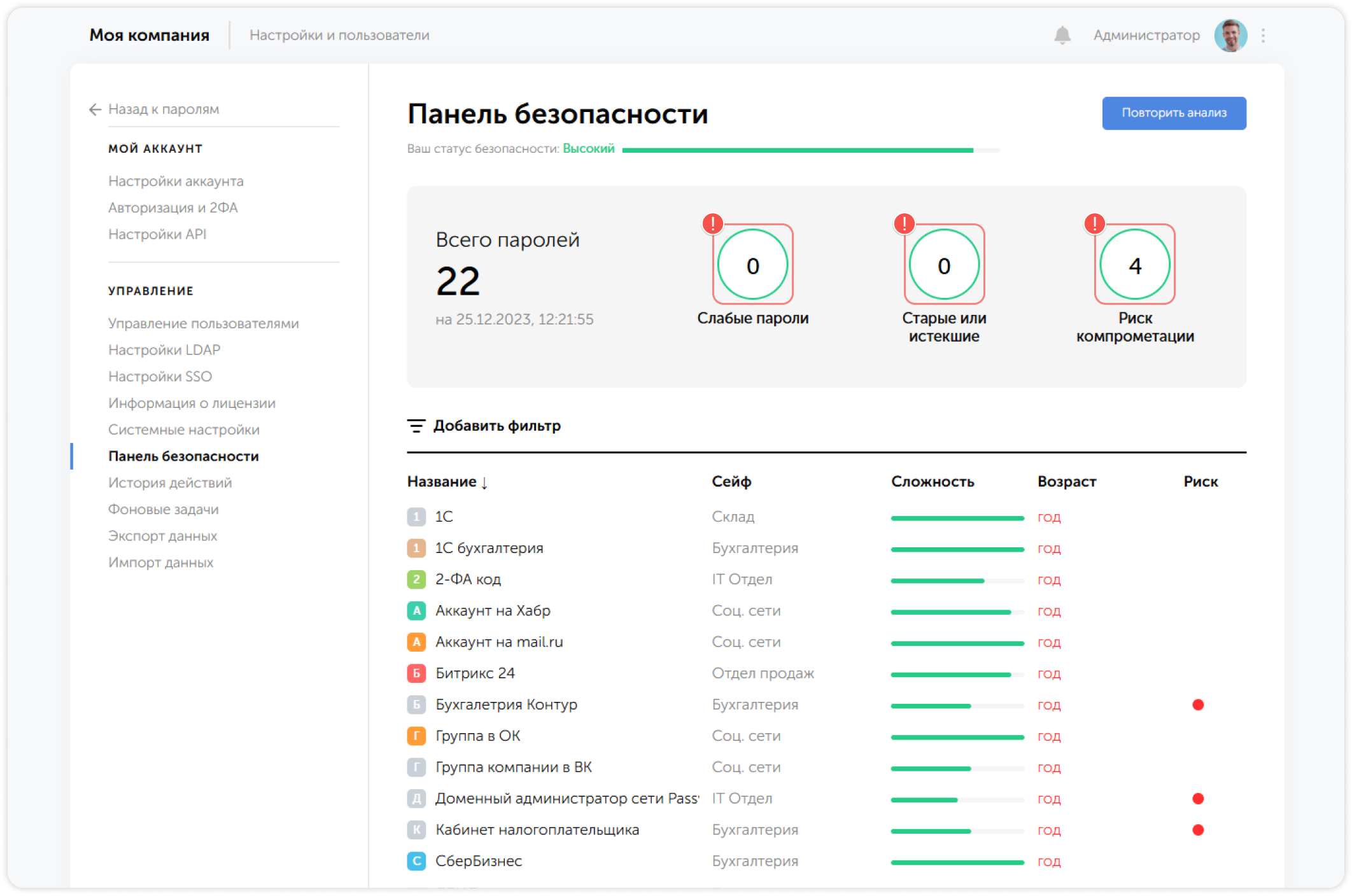Click the red risk dot for Бухгалетрия Контур

1199,704
